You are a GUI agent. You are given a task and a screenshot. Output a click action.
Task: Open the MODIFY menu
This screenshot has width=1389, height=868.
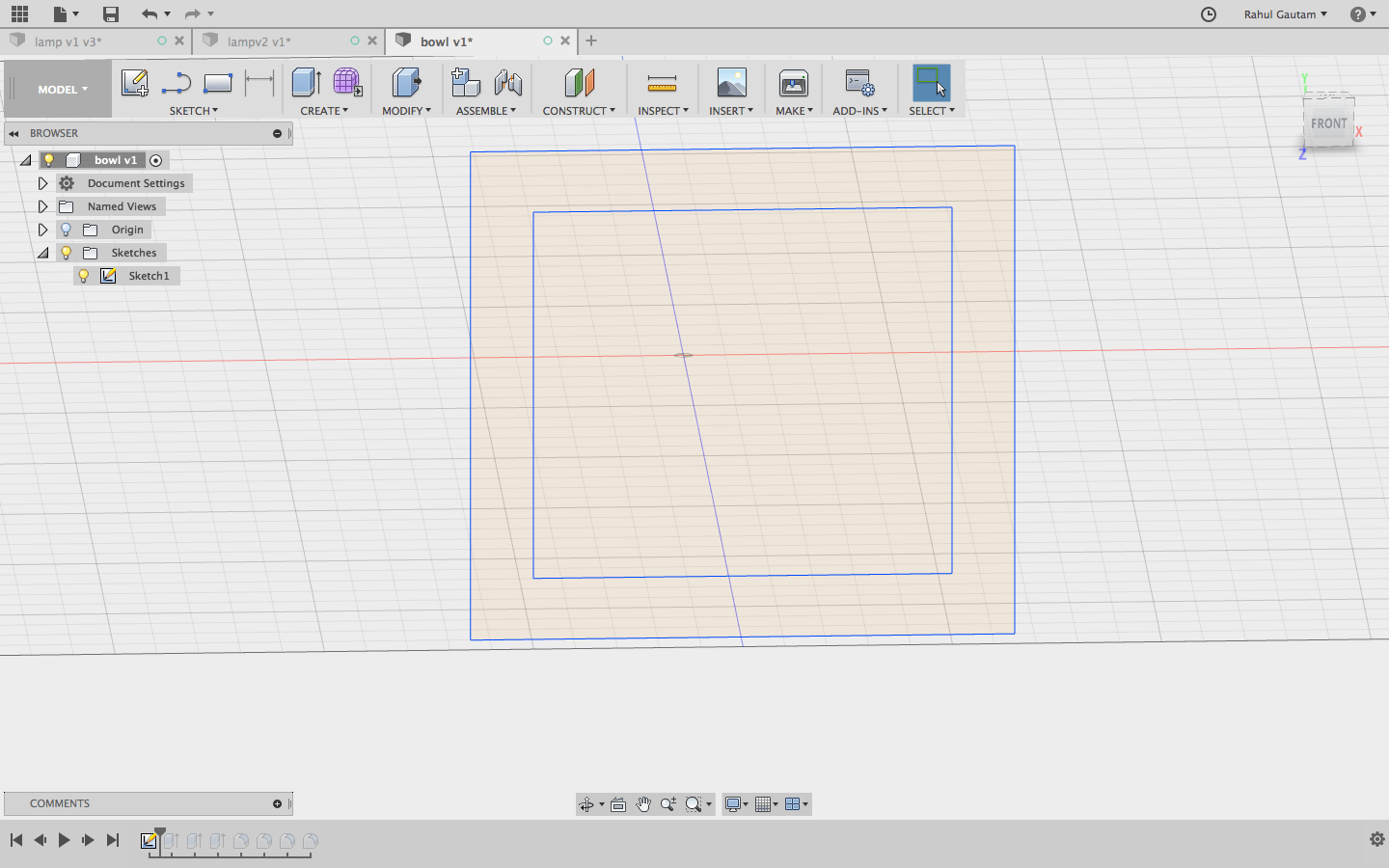click(406, 111)
